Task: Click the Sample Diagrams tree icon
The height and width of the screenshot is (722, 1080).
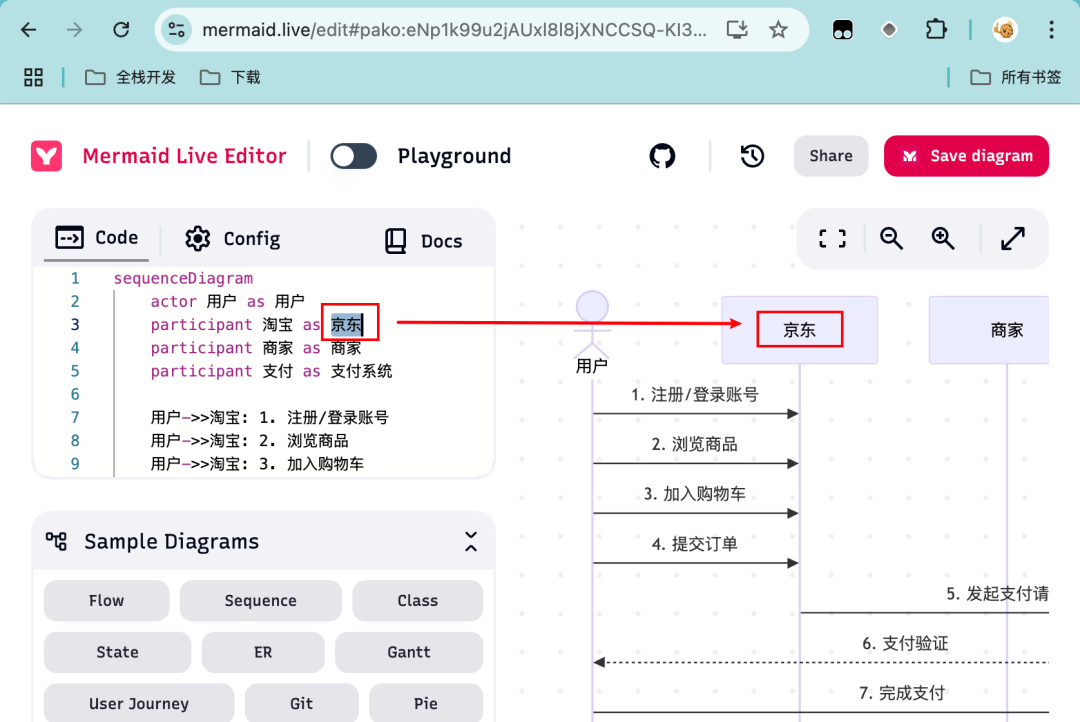Action: 56,542
